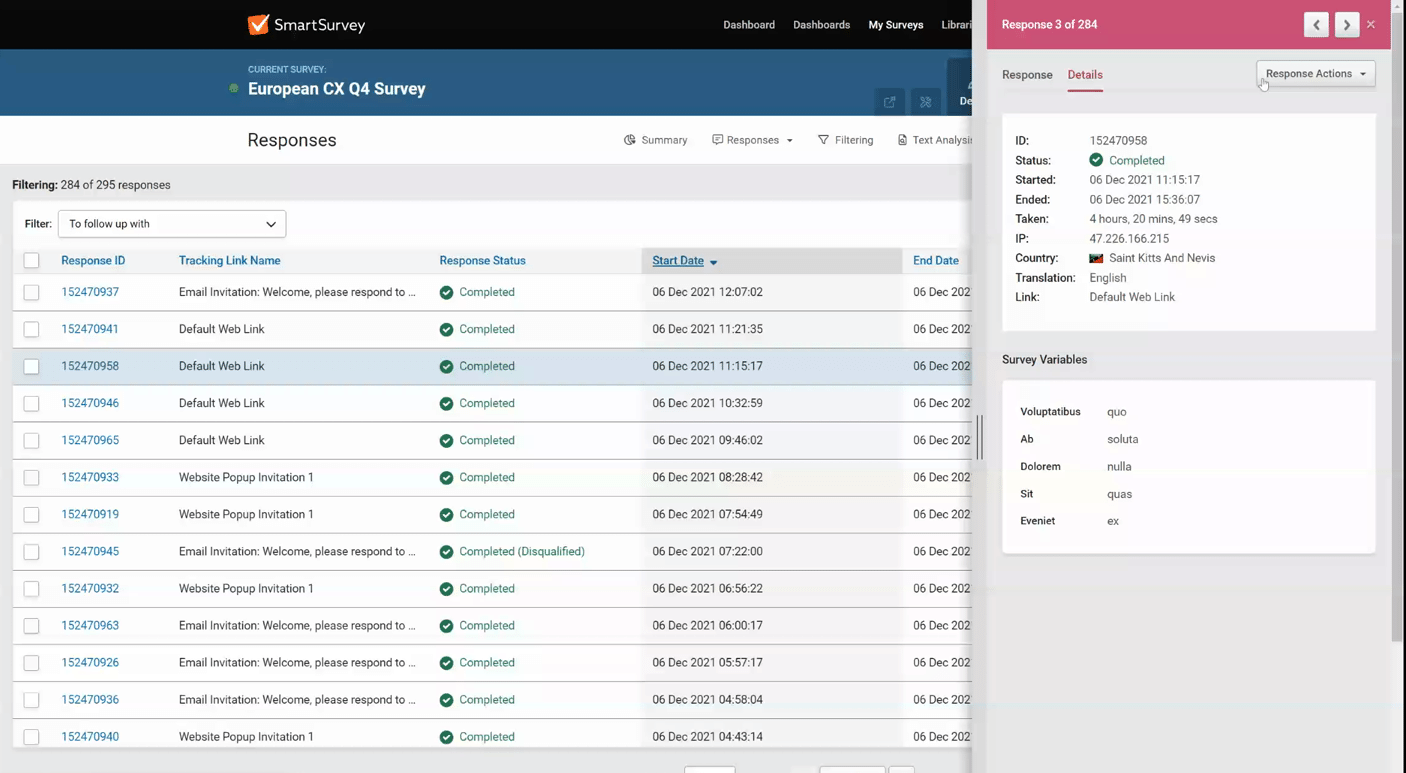This screenshot has width=1406, height=773.
Task: Close the response details panel
Action: pyautogui.click(x=1371, y=25)
